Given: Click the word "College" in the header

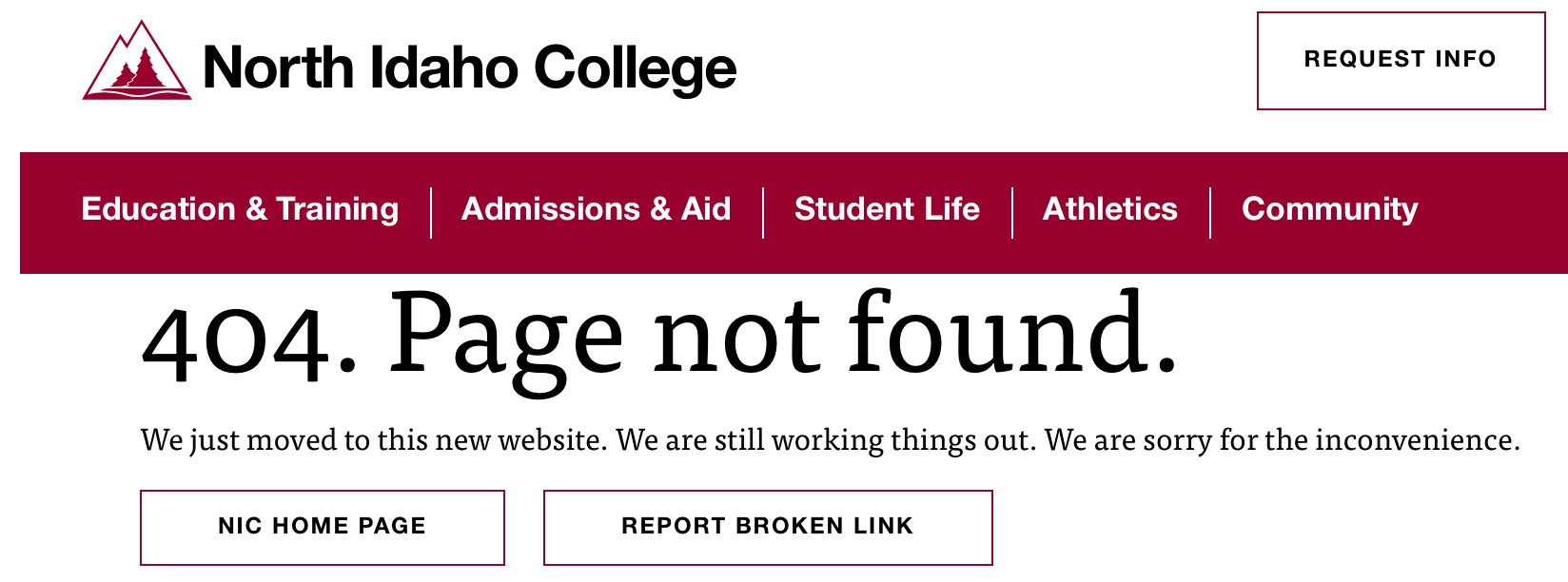Looking at the screenshot, I should pos(635,68).
